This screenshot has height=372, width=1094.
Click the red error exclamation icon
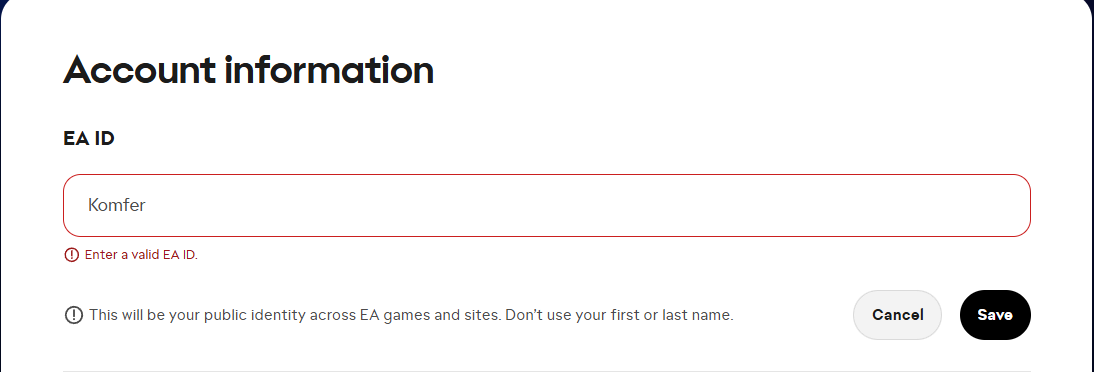(x=71, y=255)
